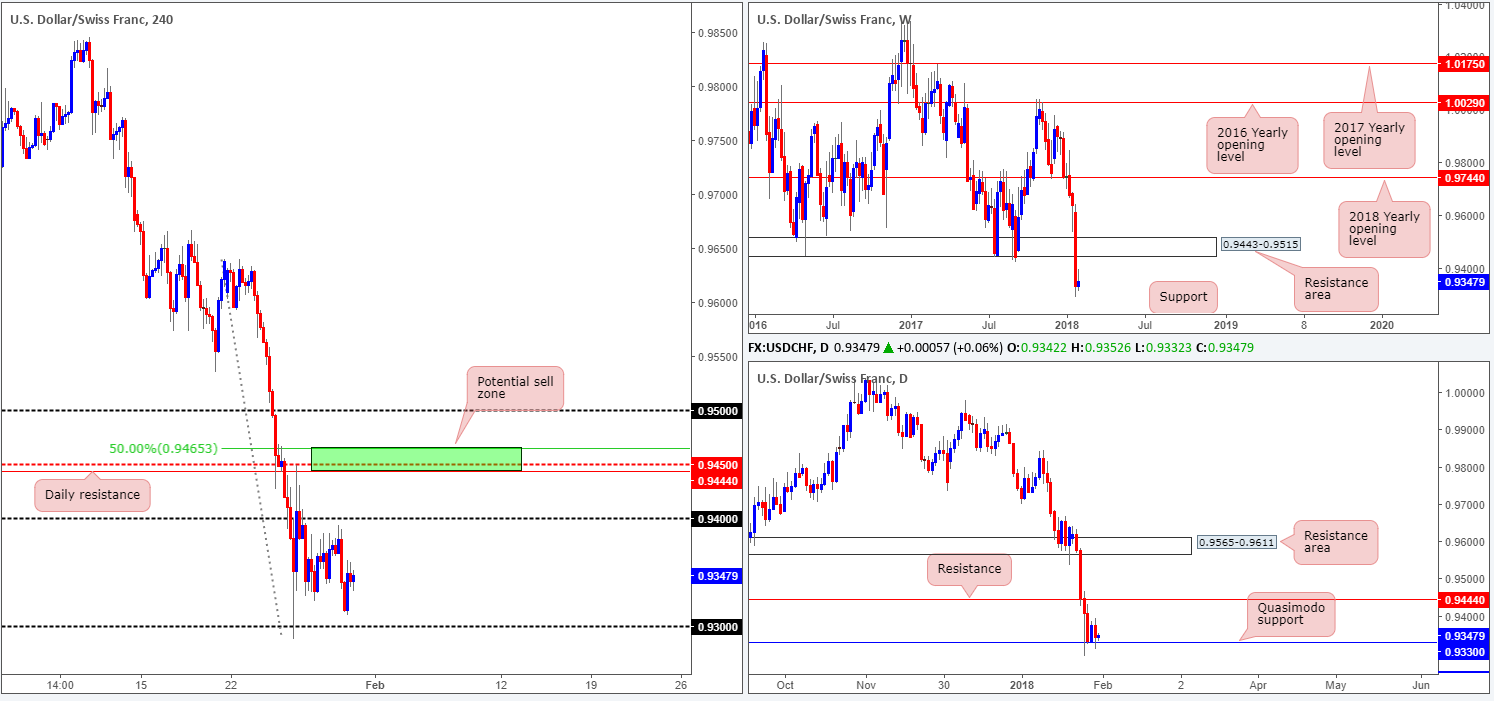Select the weekly 'Resistance area' callout
1494x701 pixels.
click(1336, 290)
